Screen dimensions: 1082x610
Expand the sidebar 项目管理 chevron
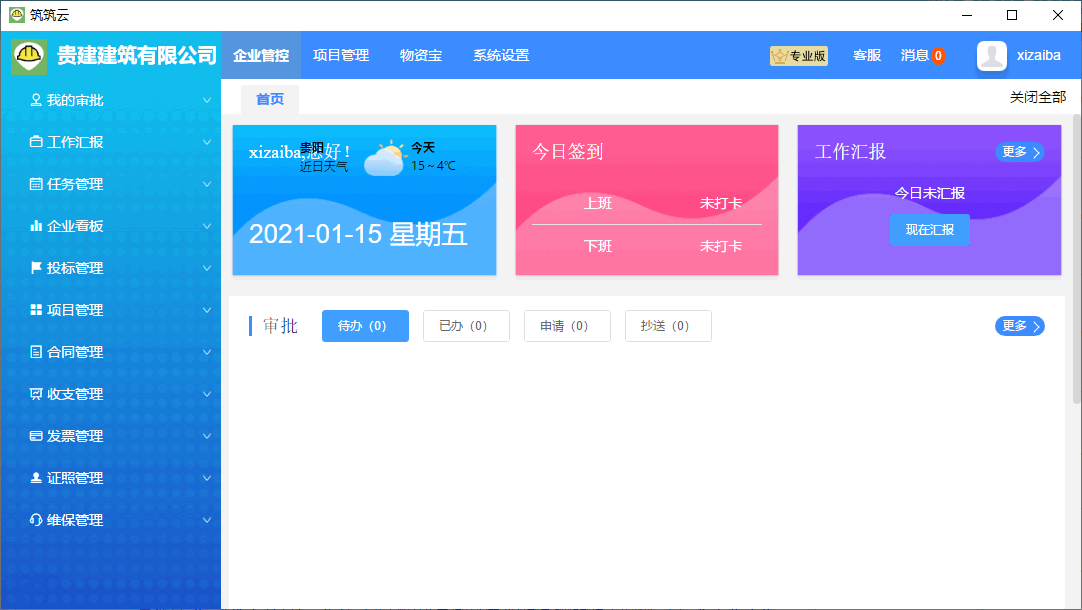[x=206, y=310]
